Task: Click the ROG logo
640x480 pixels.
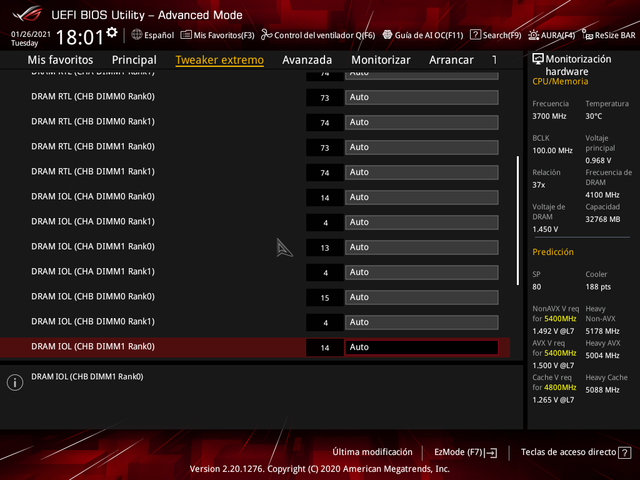Action: [x=27, y=14]
